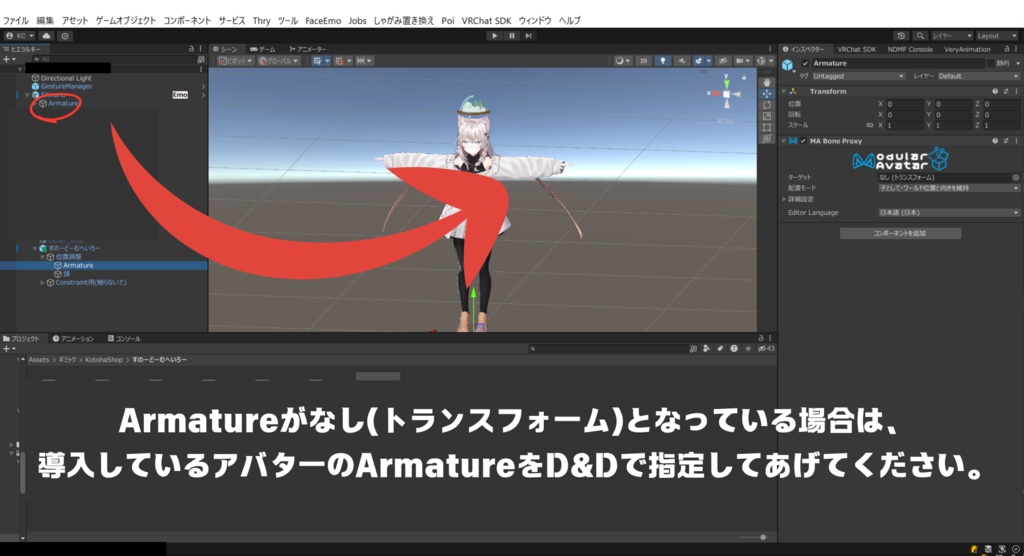1024x556 pixels.
Task: Open the settings gear beside cloud icon
Action: point(65,36)
